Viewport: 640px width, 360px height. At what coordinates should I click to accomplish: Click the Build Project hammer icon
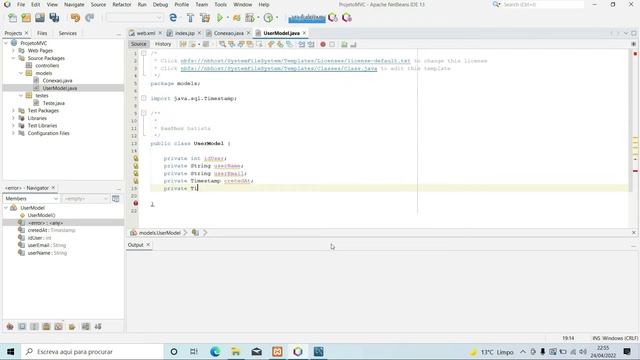pyautogui.click(x=190, y=18)
